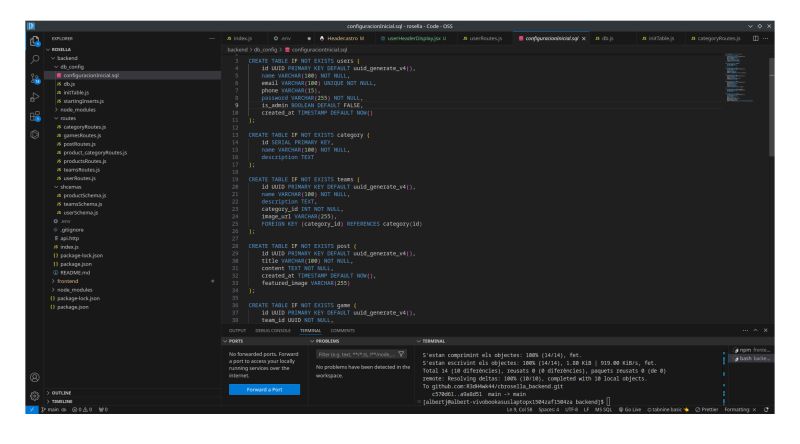Image resolution: width=800 pixels, height=444 pixels.
Task: Switch to the db.js editor tab
Action: point(605,38)
